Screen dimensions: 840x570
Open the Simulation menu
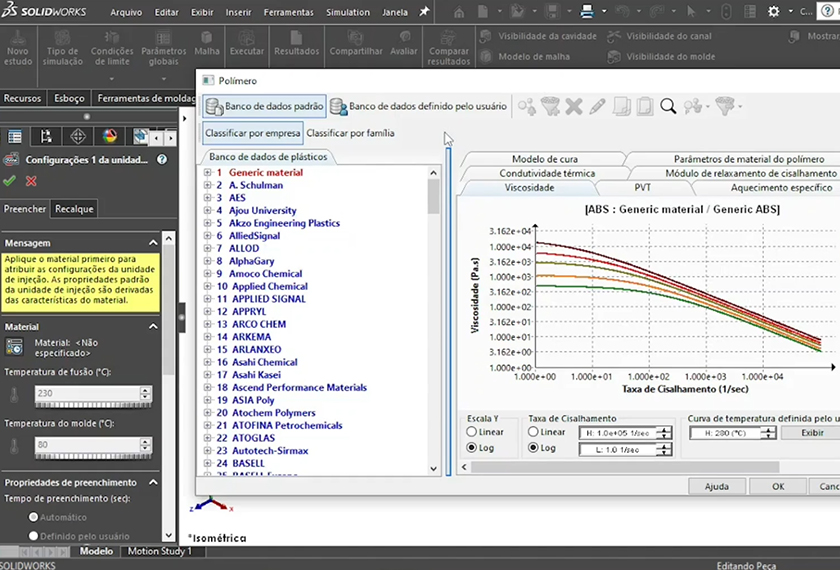click(x=348, y=12)
